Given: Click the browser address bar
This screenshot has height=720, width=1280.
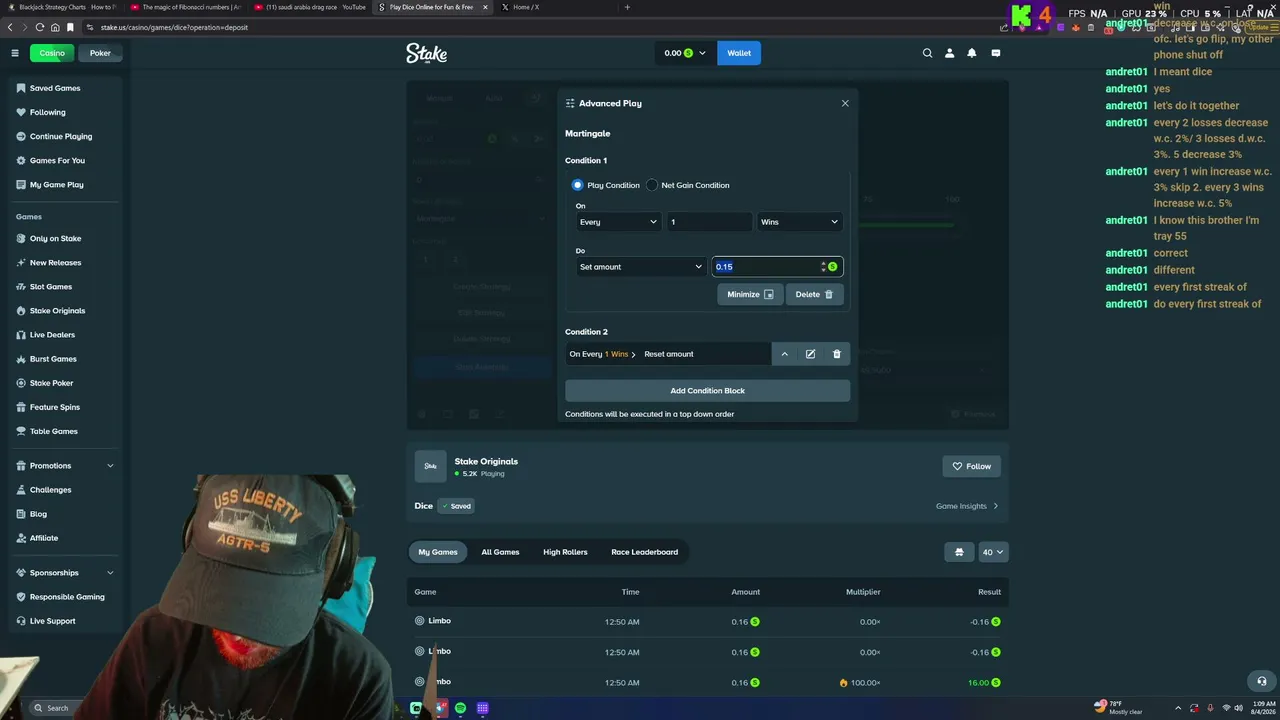Looking at the screenshot, I should pyautogui.click(x=540, y=27).
